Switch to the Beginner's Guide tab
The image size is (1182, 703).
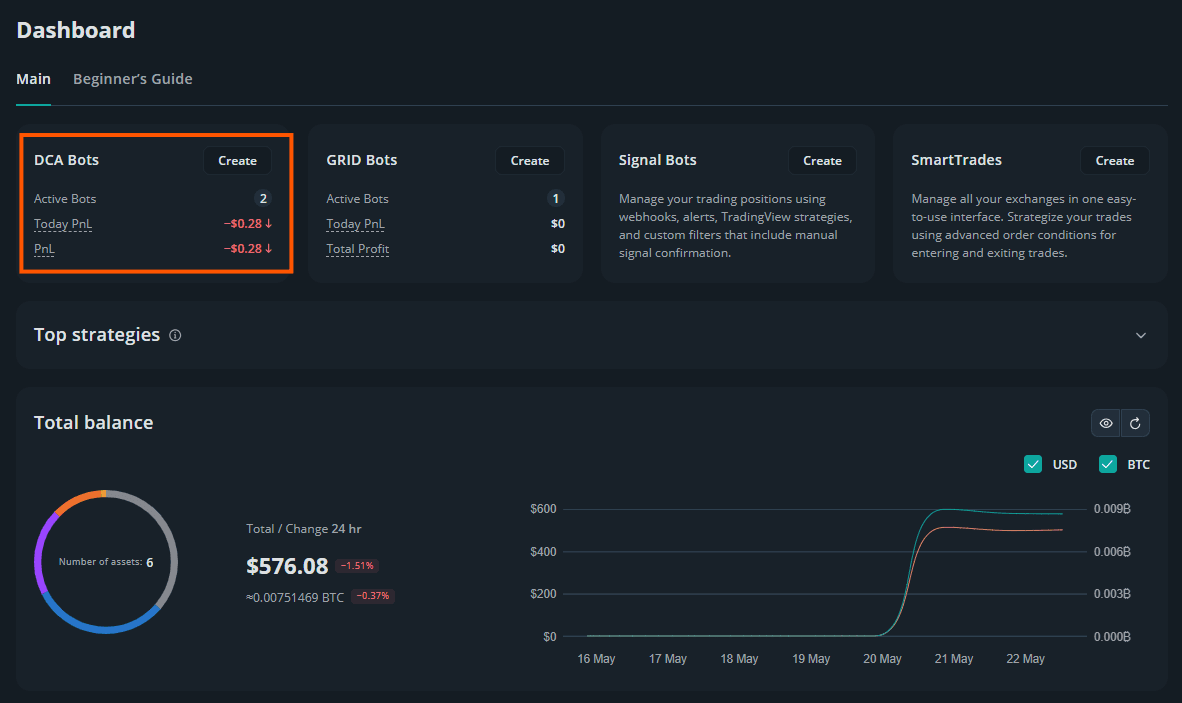click(133, 79)
